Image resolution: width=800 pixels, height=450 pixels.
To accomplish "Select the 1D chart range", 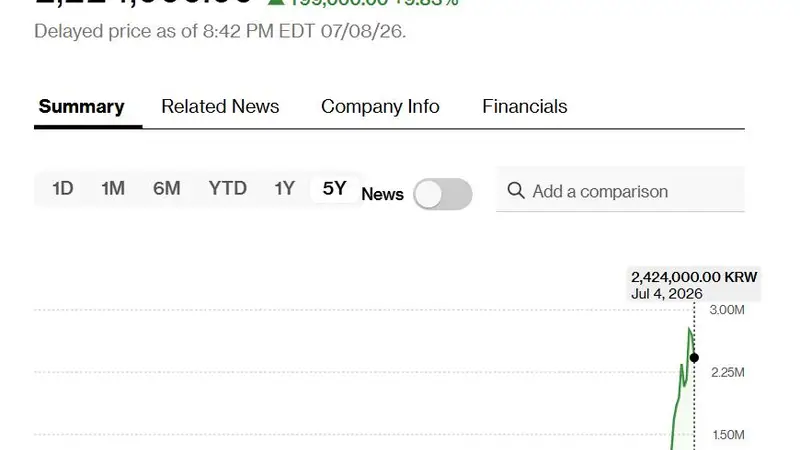I will coord(63,188).
